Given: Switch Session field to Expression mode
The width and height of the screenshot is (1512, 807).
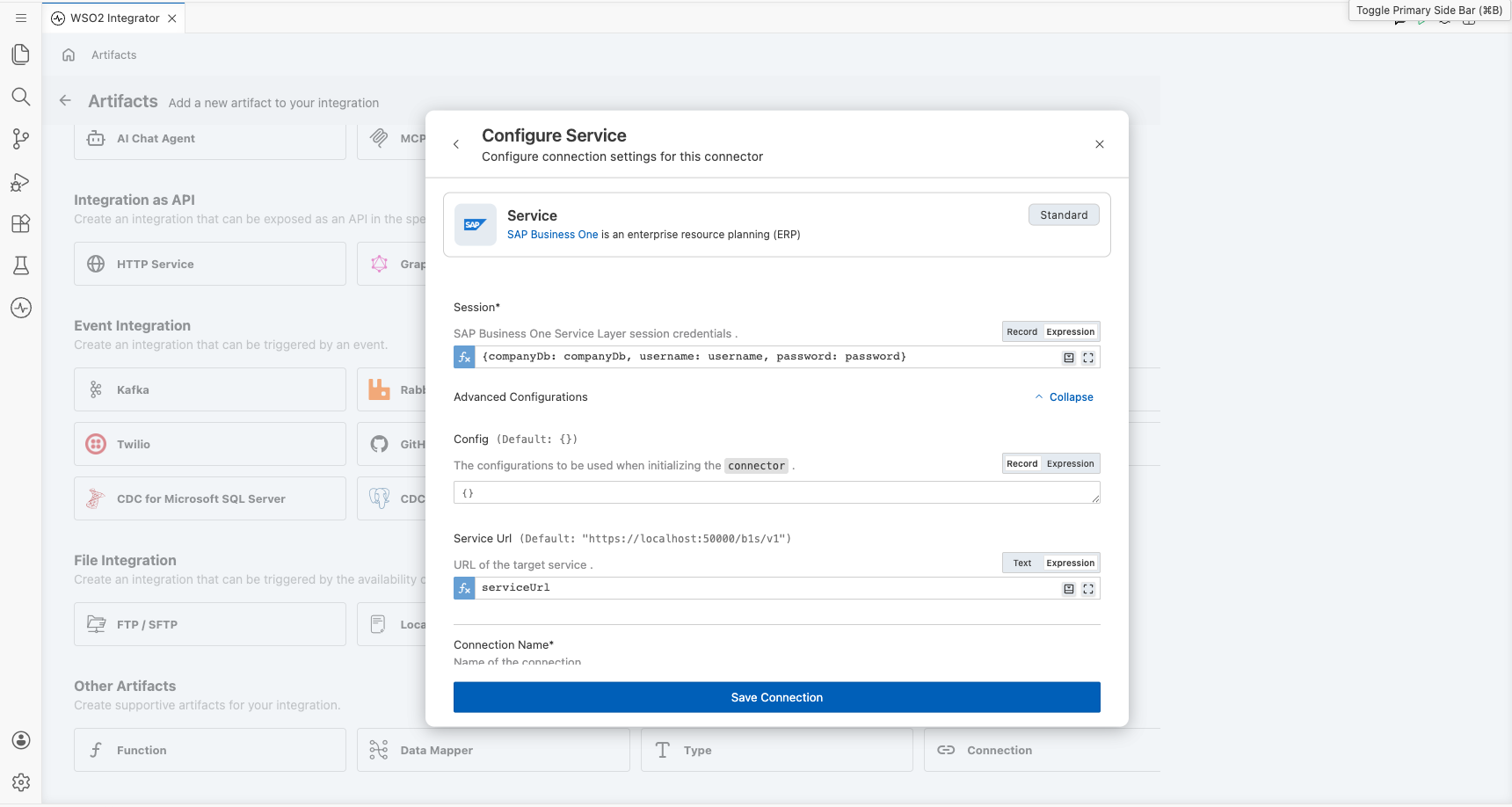Looking at the screenshot, I should (x=1071, y=331).
